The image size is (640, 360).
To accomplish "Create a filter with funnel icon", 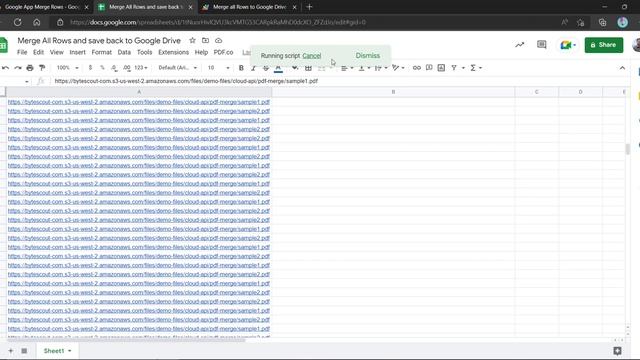I will tap(454, 68).
